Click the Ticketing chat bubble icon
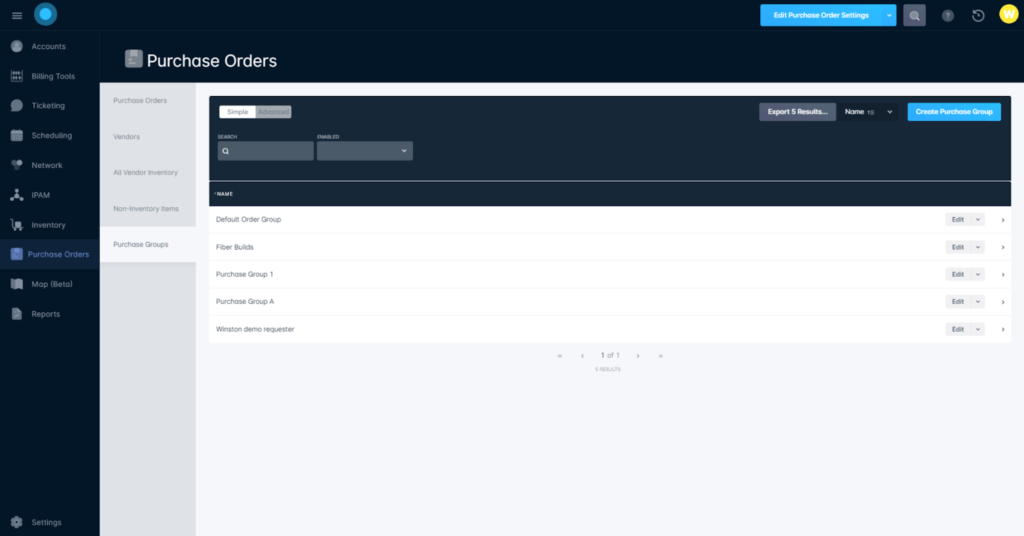Viewport: 1024px width, 536px height. (17, 106)
